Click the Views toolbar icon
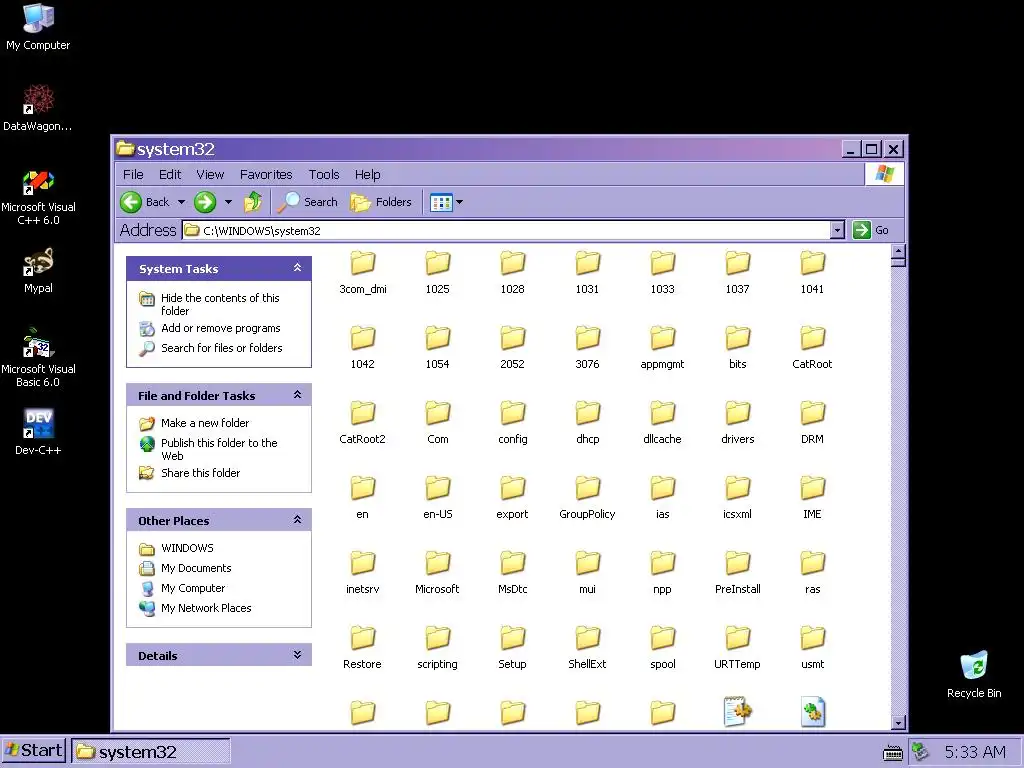This screenshot has height=768, width=1024. tap(441, 202)
